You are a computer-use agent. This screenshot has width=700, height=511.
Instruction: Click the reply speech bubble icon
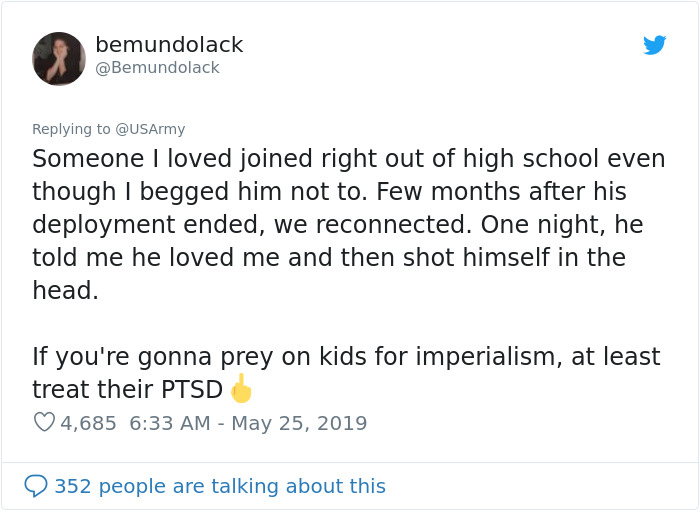pyautogui.click(x=36, y=486)
